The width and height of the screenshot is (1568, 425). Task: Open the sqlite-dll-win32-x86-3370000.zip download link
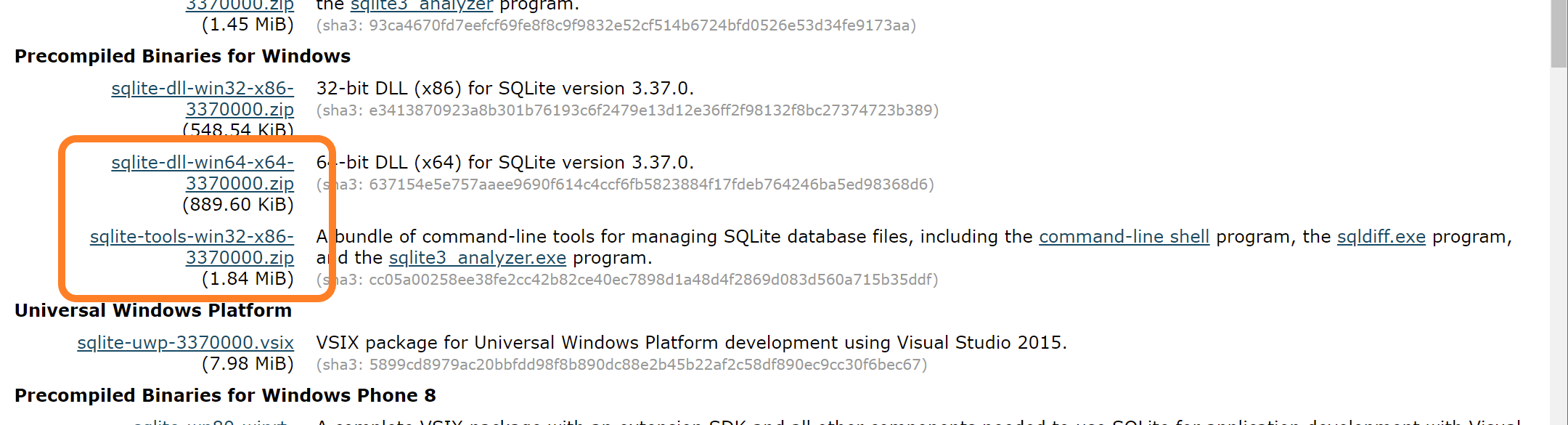point(203,99)
